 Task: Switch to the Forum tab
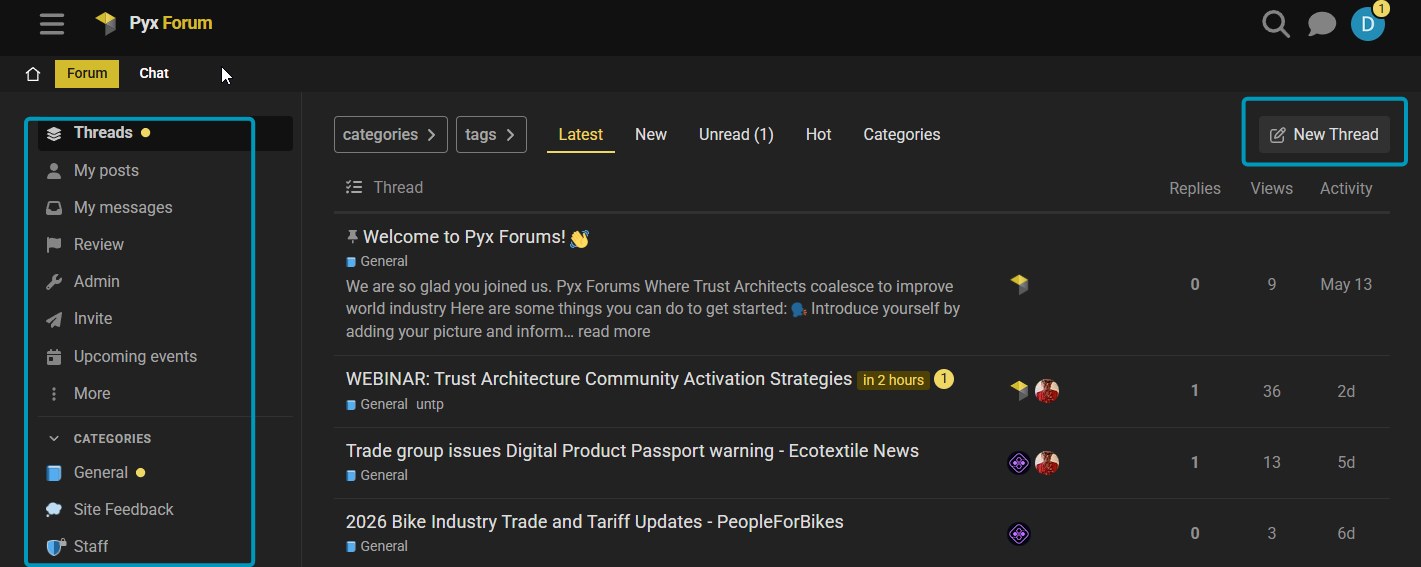(87, 73)
